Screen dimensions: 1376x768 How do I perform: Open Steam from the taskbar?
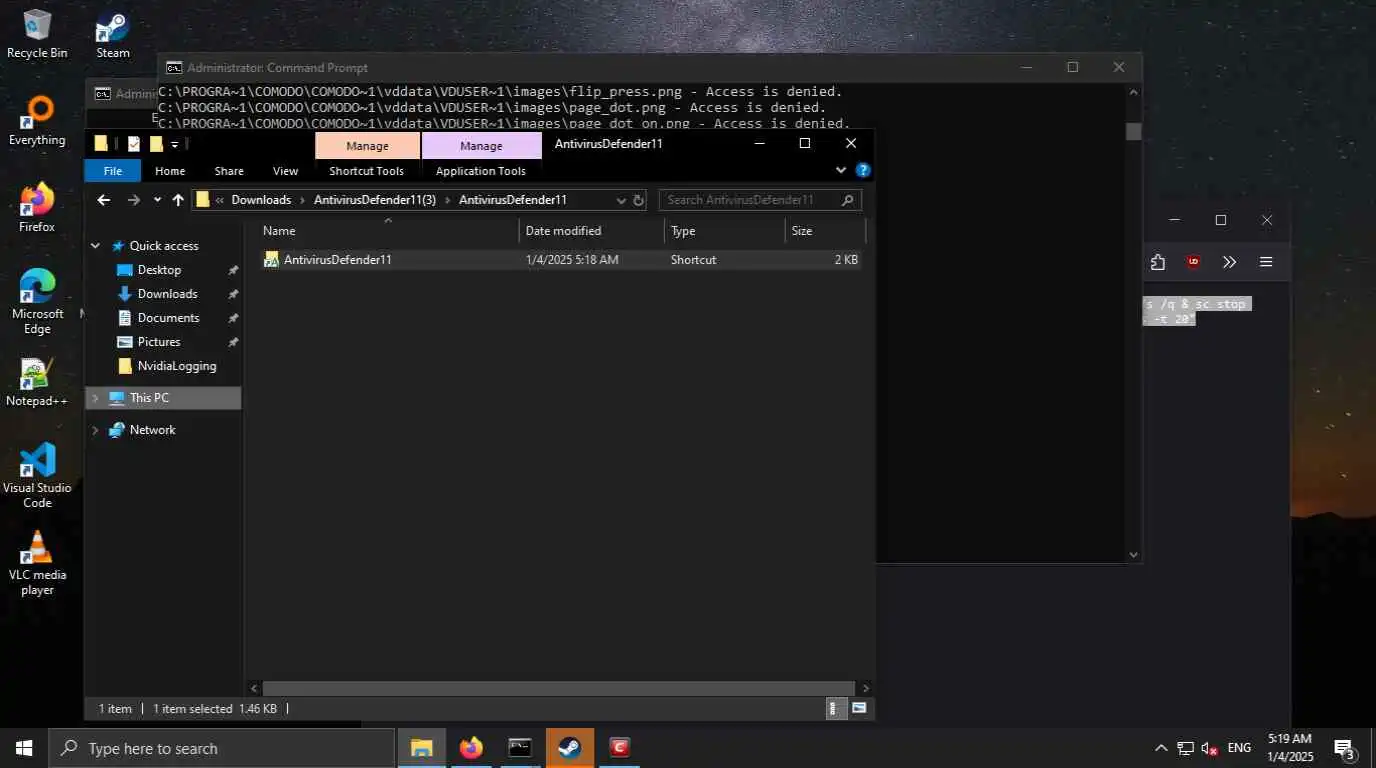569,748
